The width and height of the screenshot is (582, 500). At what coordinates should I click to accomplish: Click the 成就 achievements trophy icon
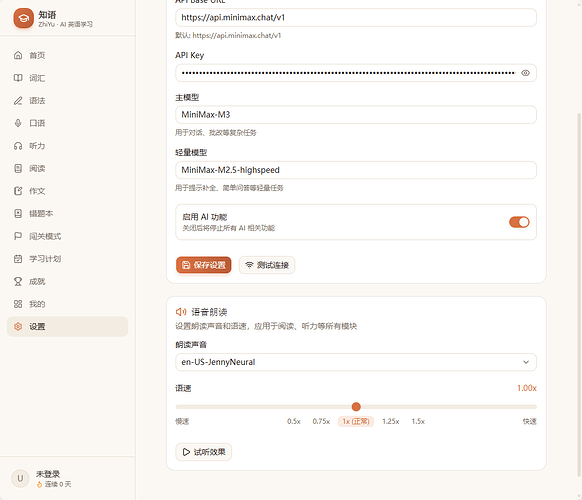click(18, 281)
